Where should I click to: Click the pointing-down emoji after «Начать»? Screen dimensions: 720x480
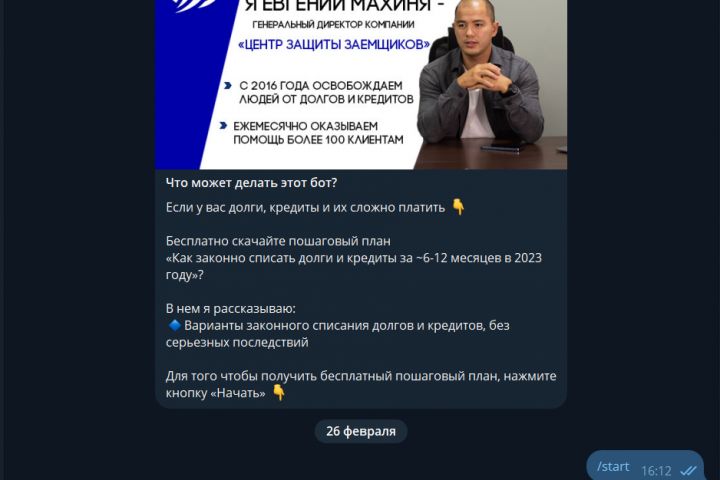click(279, 393)
